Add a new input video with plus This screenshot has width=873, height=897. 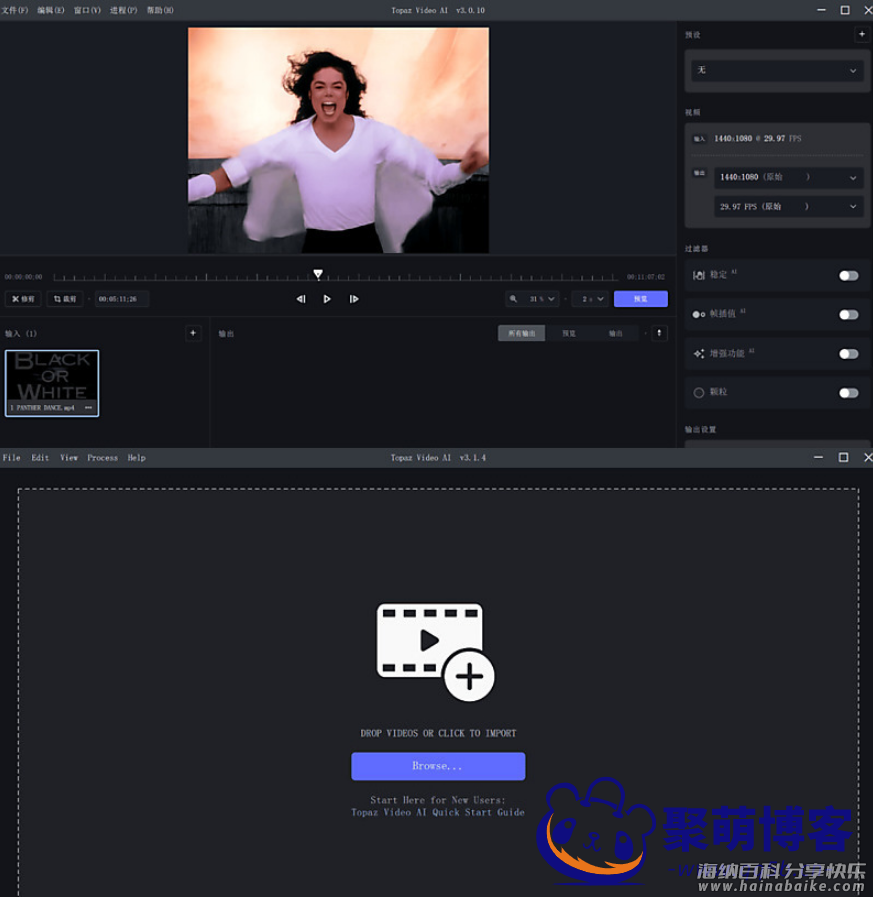pos(193,333)
